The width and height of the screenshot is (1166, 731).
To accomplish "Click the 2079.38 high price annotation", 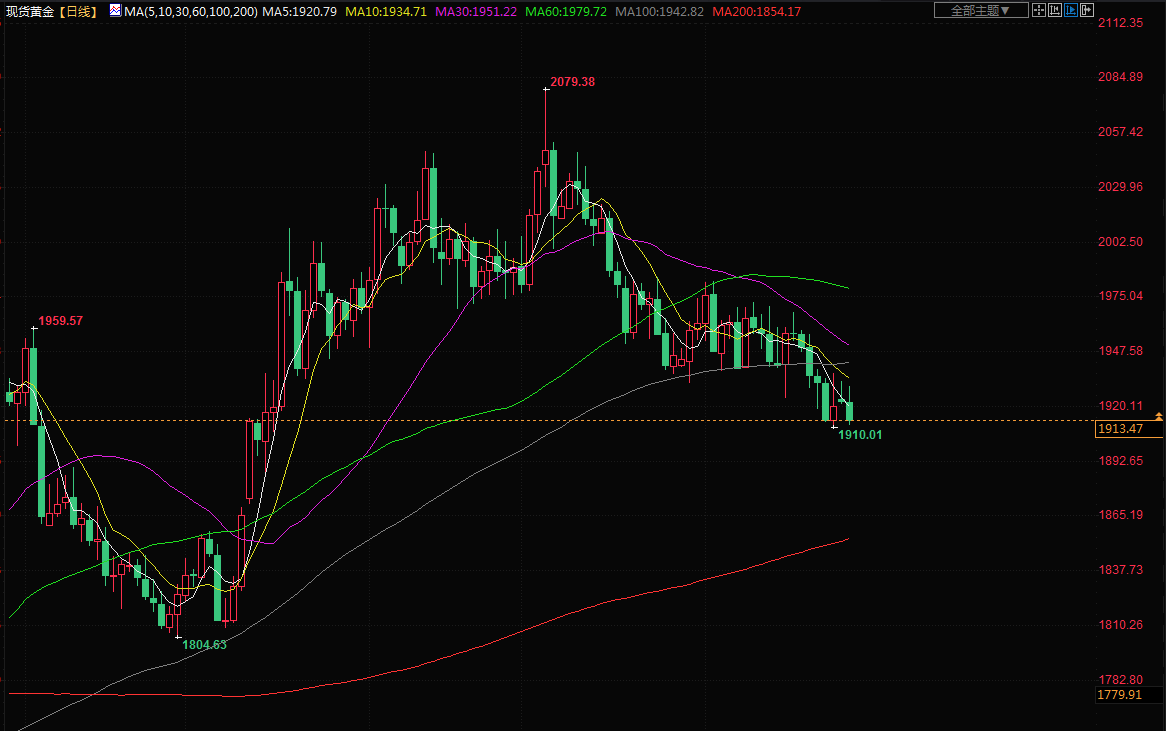I will click(572, 82).
